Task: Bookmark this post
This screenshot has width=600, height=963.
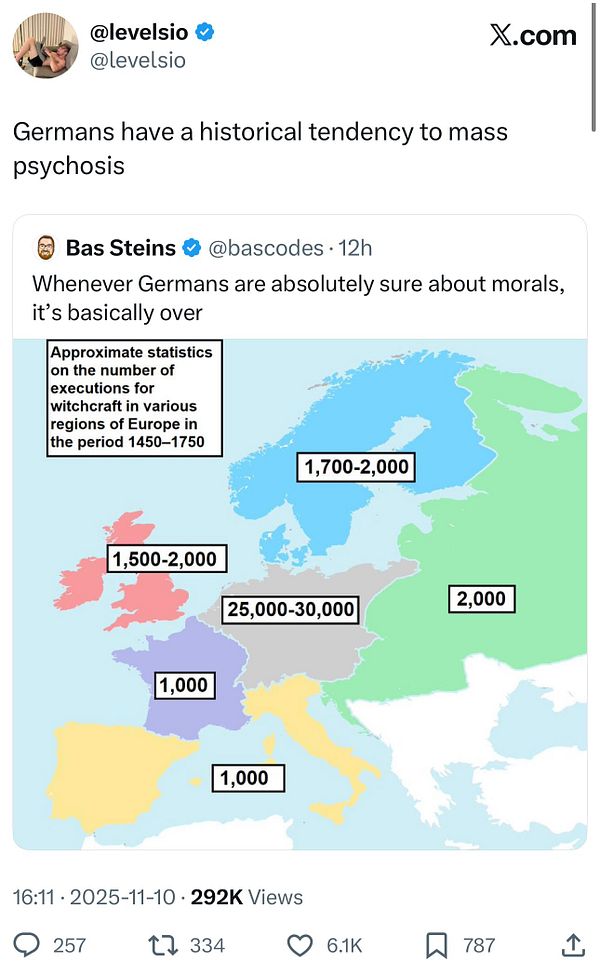Action: [437, 943]
